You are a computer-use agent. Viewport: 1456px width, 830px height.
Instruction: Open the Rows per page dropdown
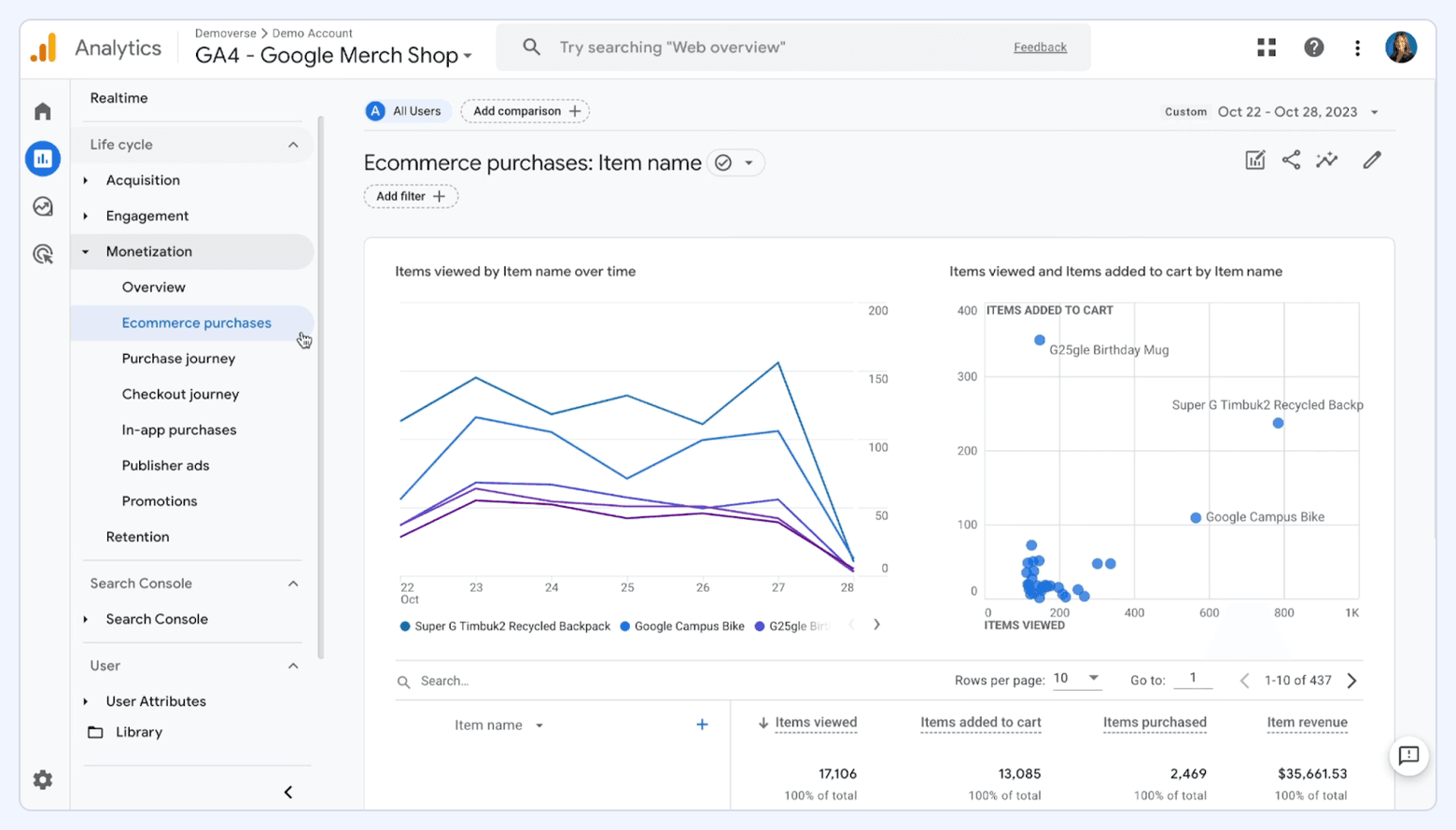[x=1075, y=679]
